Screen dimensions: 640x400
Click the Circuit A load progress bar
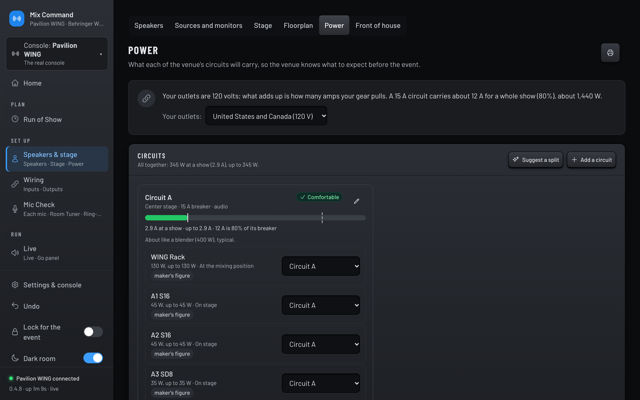coord(255,218)
